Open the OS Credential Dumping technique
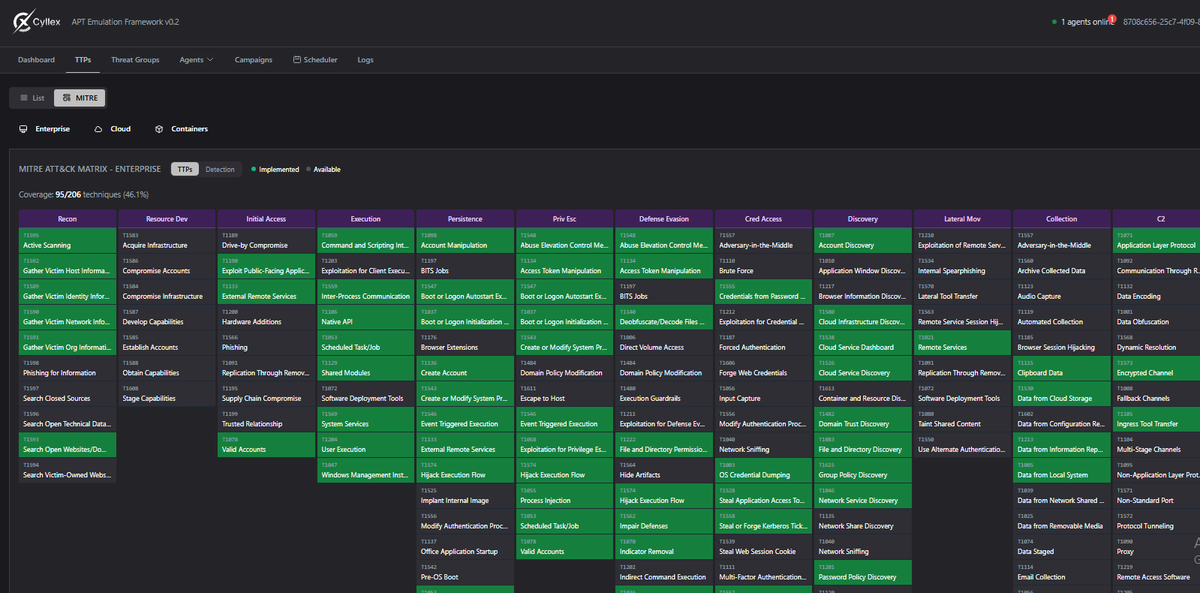The height and width of the screenshot is (593, 1200). [763, 470]
